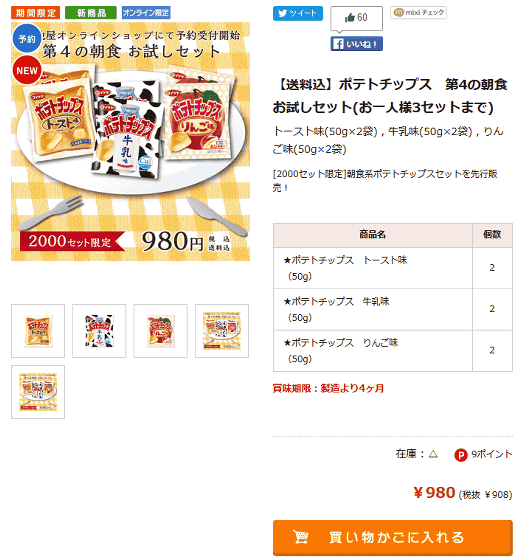Click the main product image
The height and width of the screenshot is (560, 521).
click(x=130, y=141)
